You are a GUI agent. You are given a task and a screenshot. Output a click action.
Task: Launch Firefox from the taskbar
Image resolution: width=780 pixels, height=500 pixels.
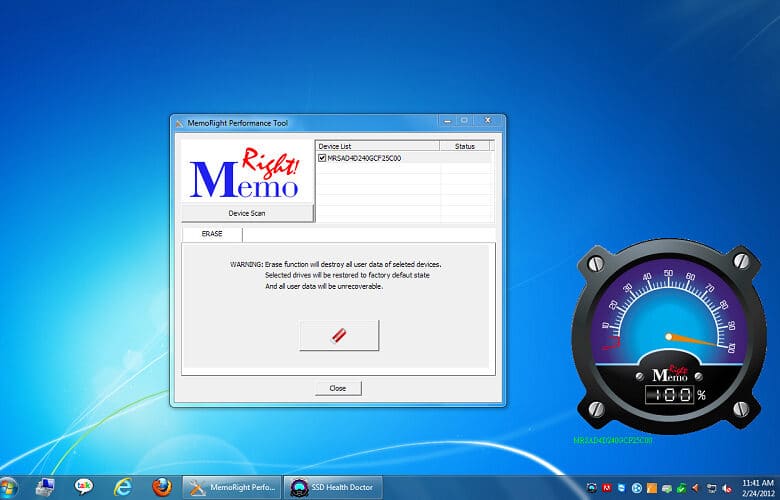click(162, 488)
